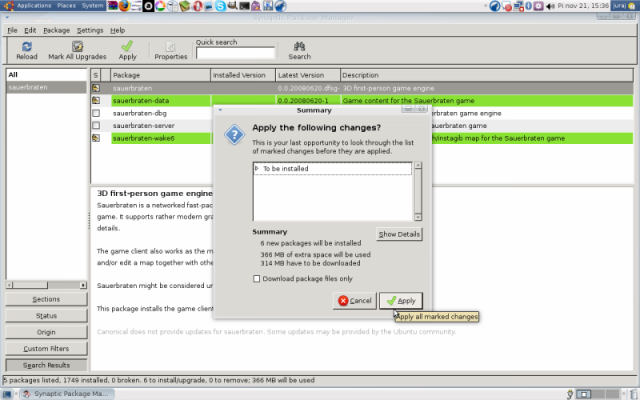Image resolution: width=640 pixels, height=400 pixels.
Task: Click the network connection tray icon
Action: [518, 6]
